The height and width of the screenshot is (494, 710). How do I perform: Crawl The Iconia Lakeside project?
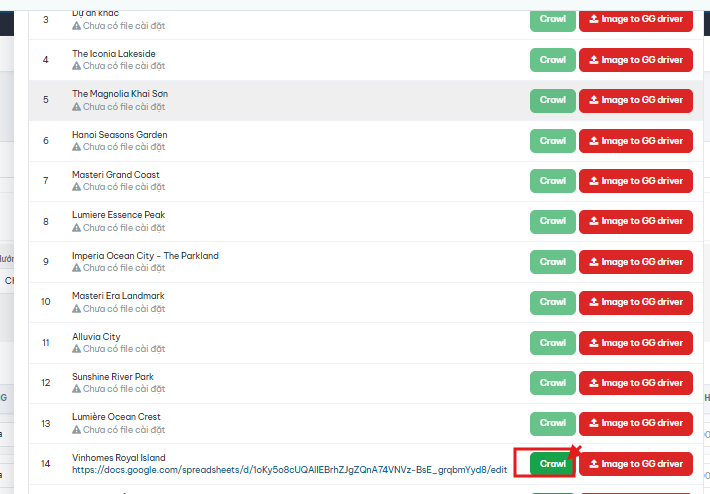tap(552, 60)
